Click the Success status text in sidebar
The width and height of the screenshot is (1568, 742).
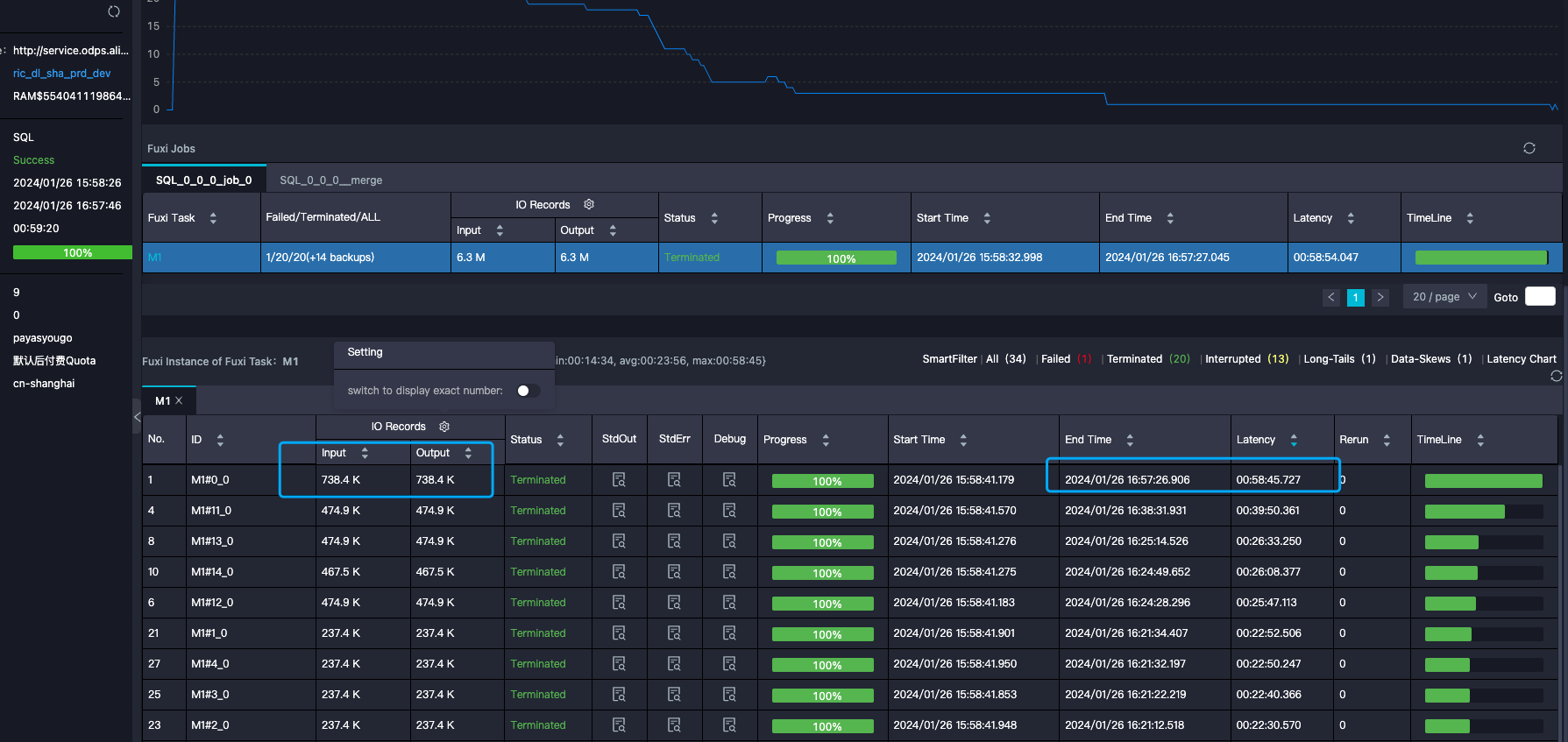coord(33,160)
